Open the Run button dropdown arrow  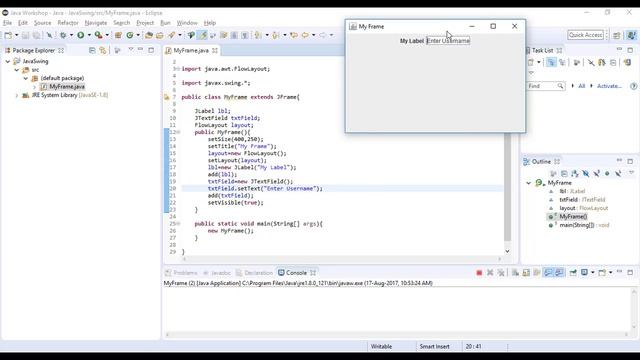point(89,35)
